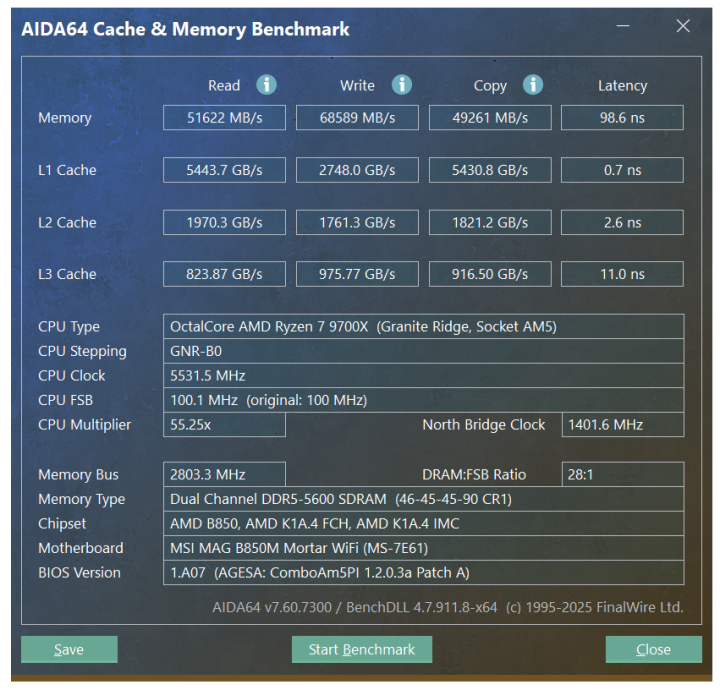Click the CPU Clock value 5531.5 MHz
This screenshot has width=720, height=690.
(423, 376)
